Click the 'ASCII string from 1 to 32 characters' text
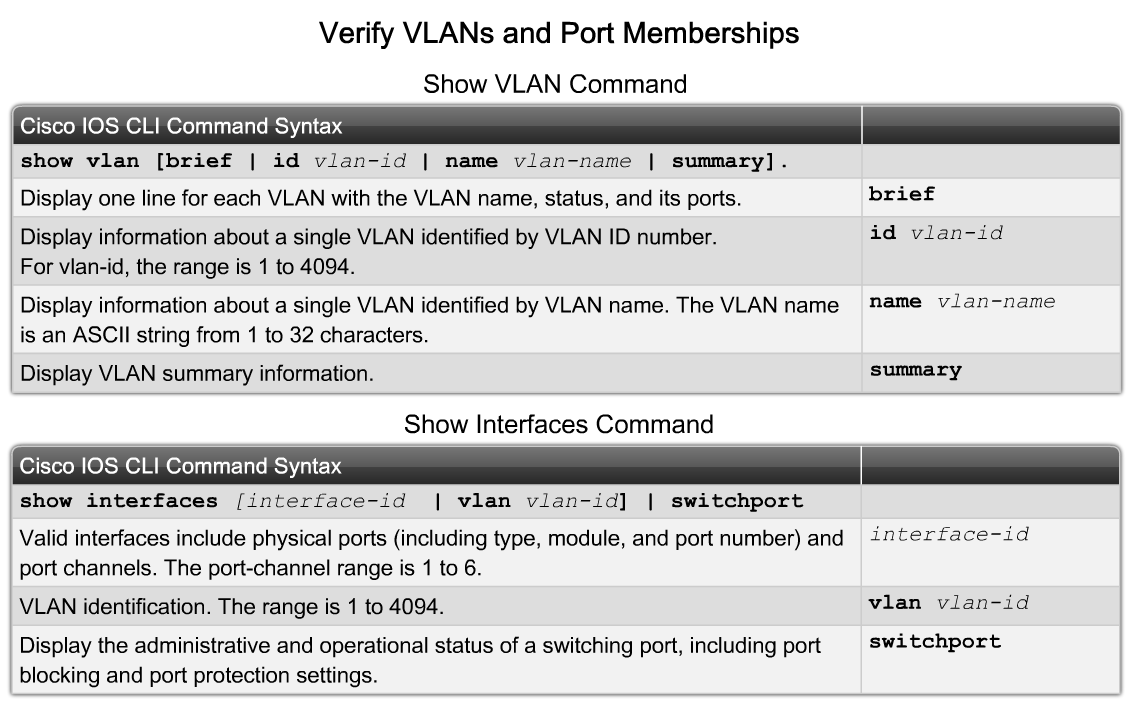This screenshot has width=1129, height=701. coord(250,335)
